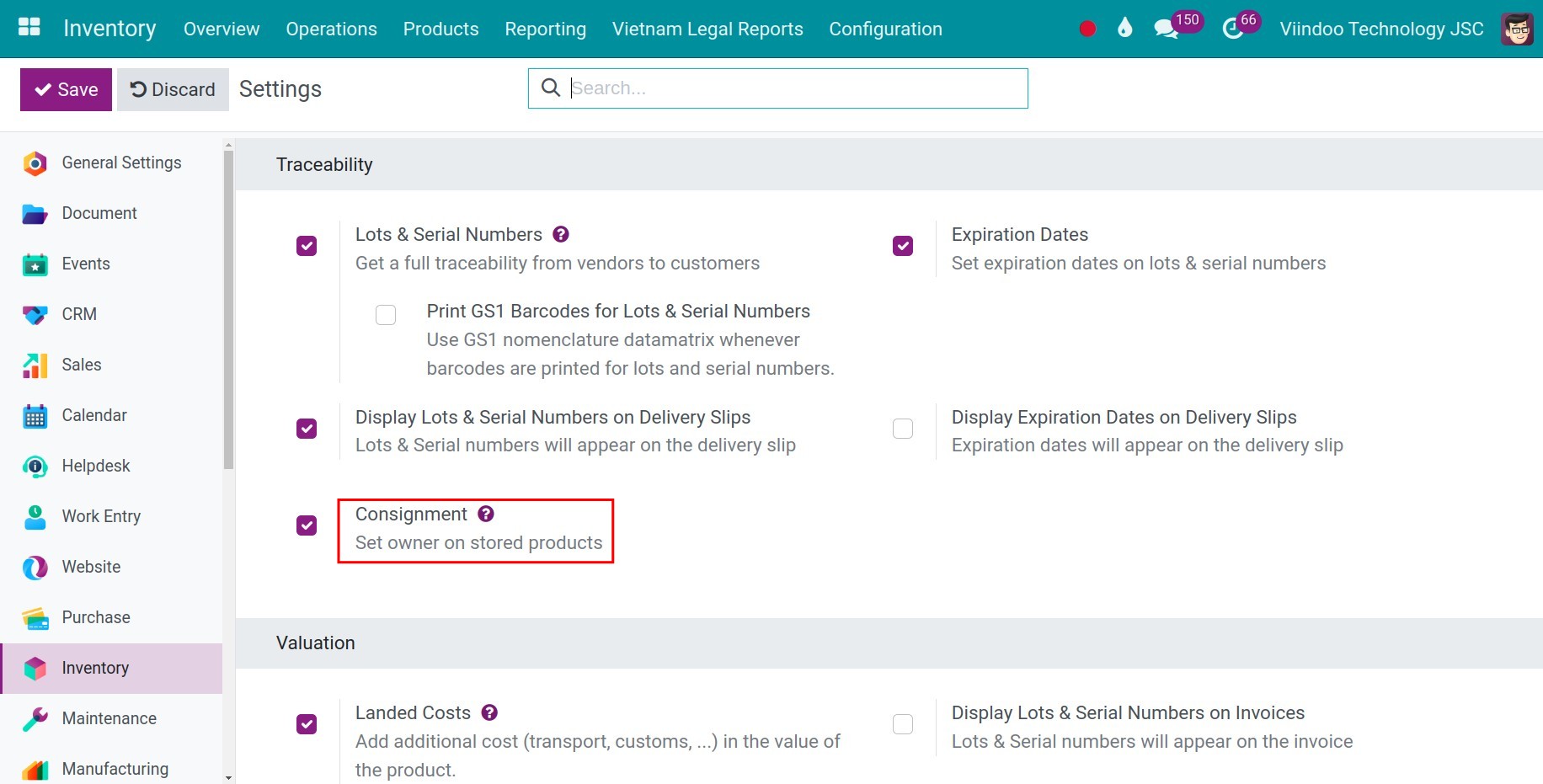Enable Print GS1 Barcodes checkbox
Image resolution: width=1543 pixels, height=784 pixels.
386,315
